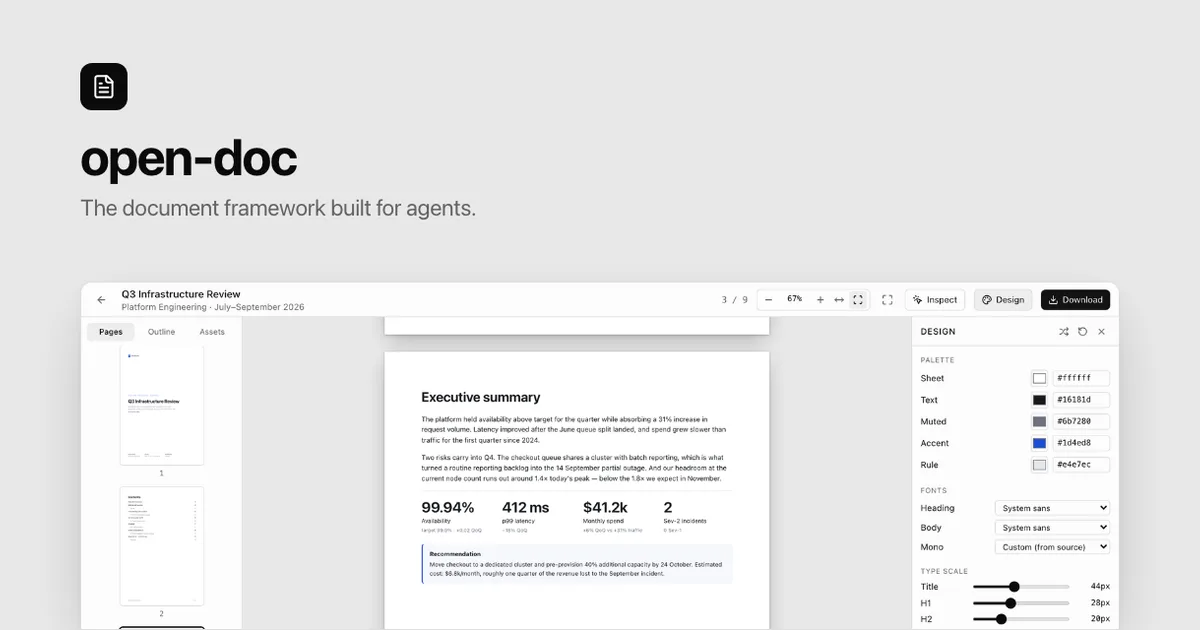Fit document to width using horizontal arrows icon

pyautogui.click(x=839, y=300)
